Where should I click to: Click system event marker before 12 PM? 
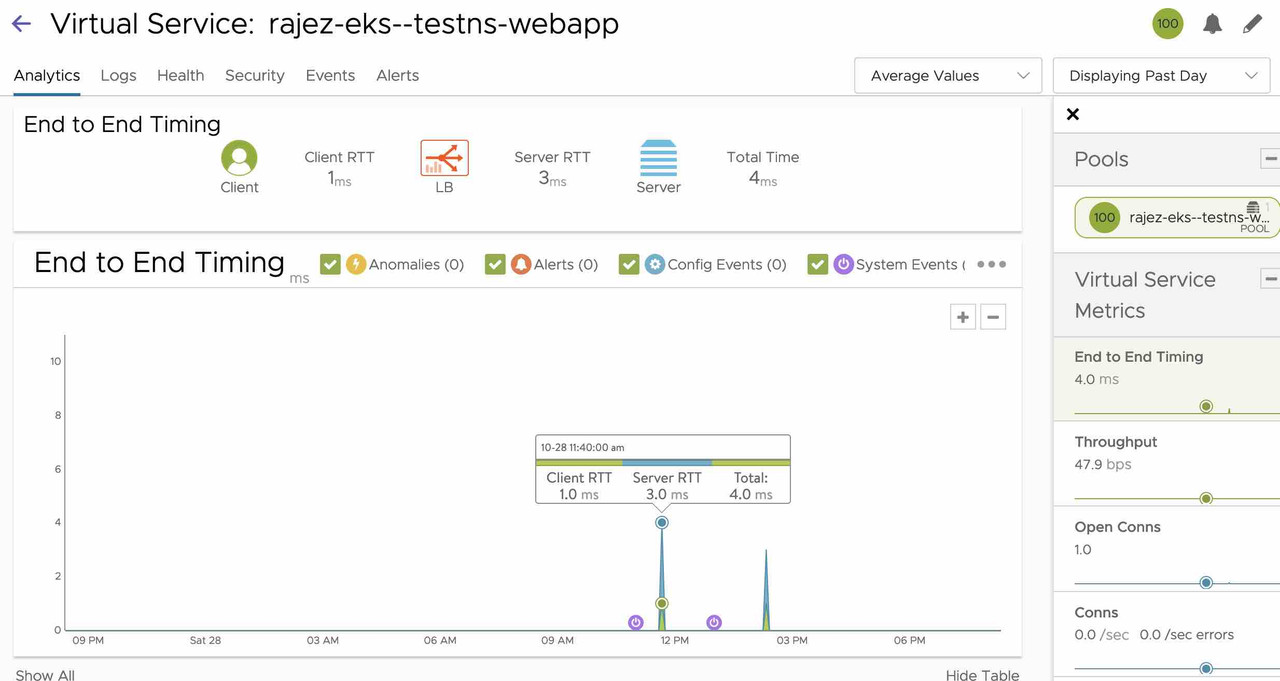click(636, 622)
